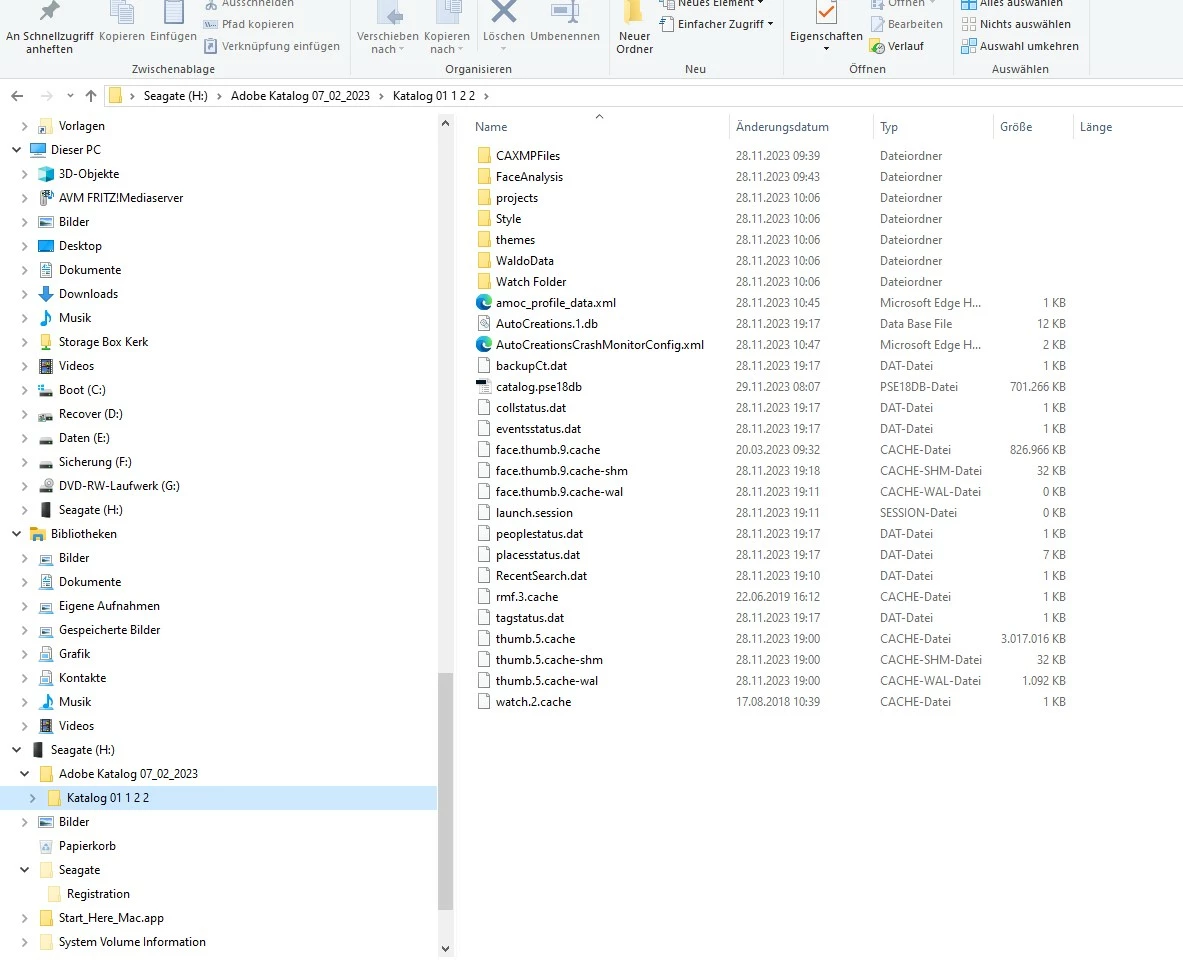Click Verknüpfung einfügen in the ribbon
Viewport: 1183px width, 962px height.
(x=272, y=46)
